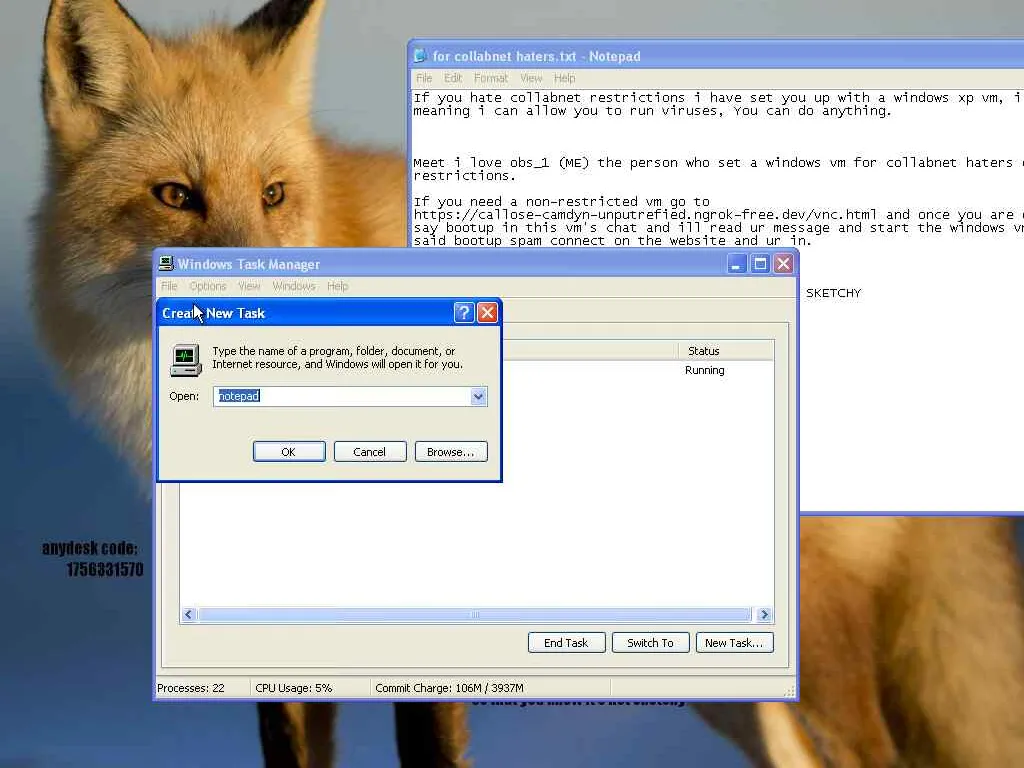Viewport: 1024px width, 768px height.
Task: Close the Windows Task Manager window
Action: coord(783,264)
